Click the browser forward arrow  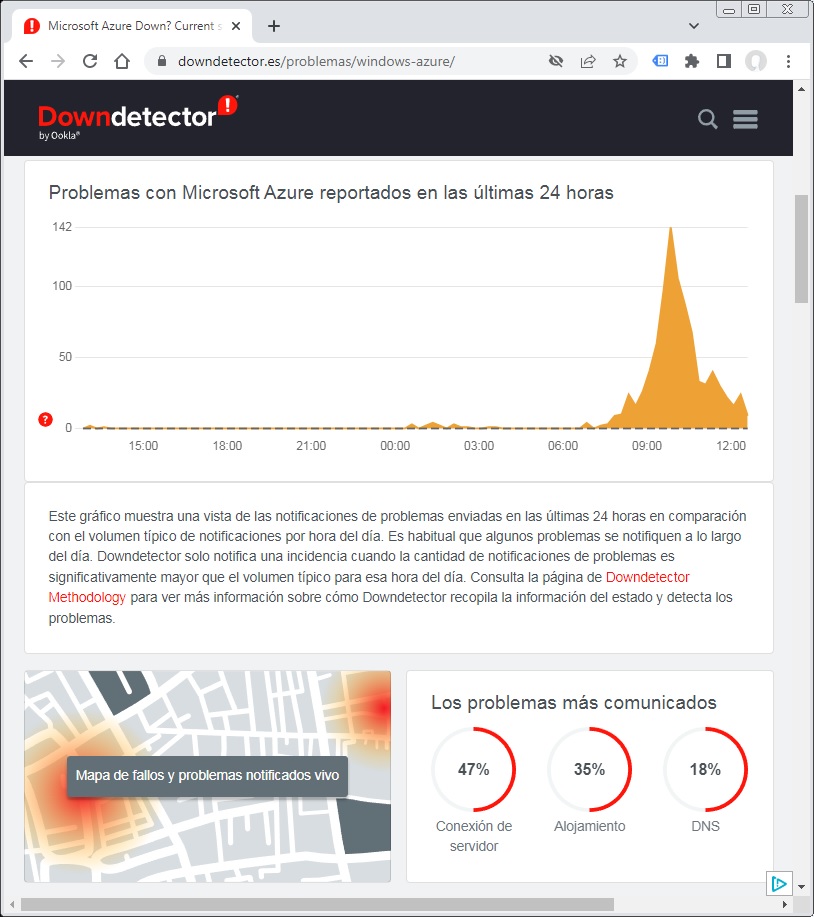pyautogui.click(x=58, y=61)
